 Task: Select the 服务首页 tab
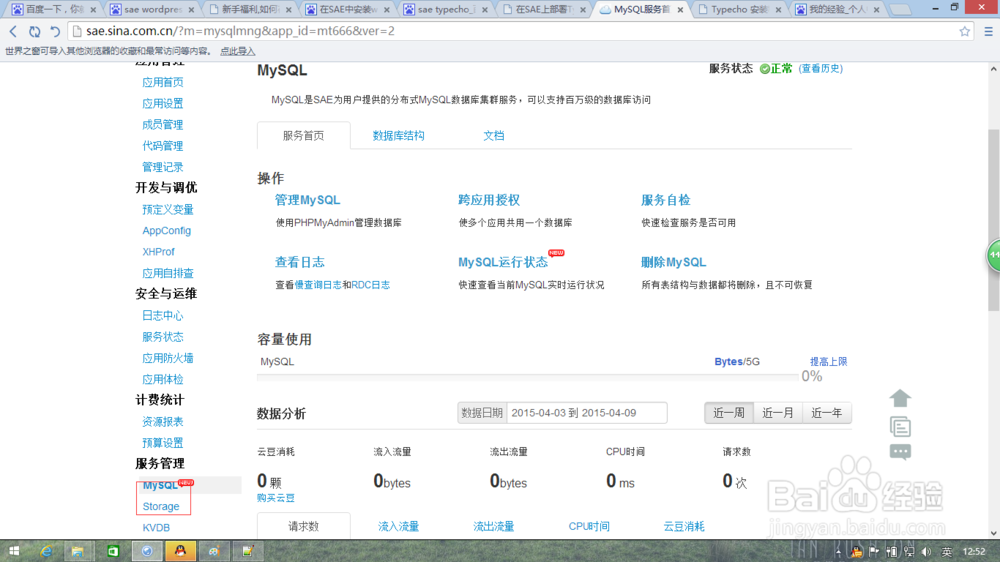(x=304, y=135)
